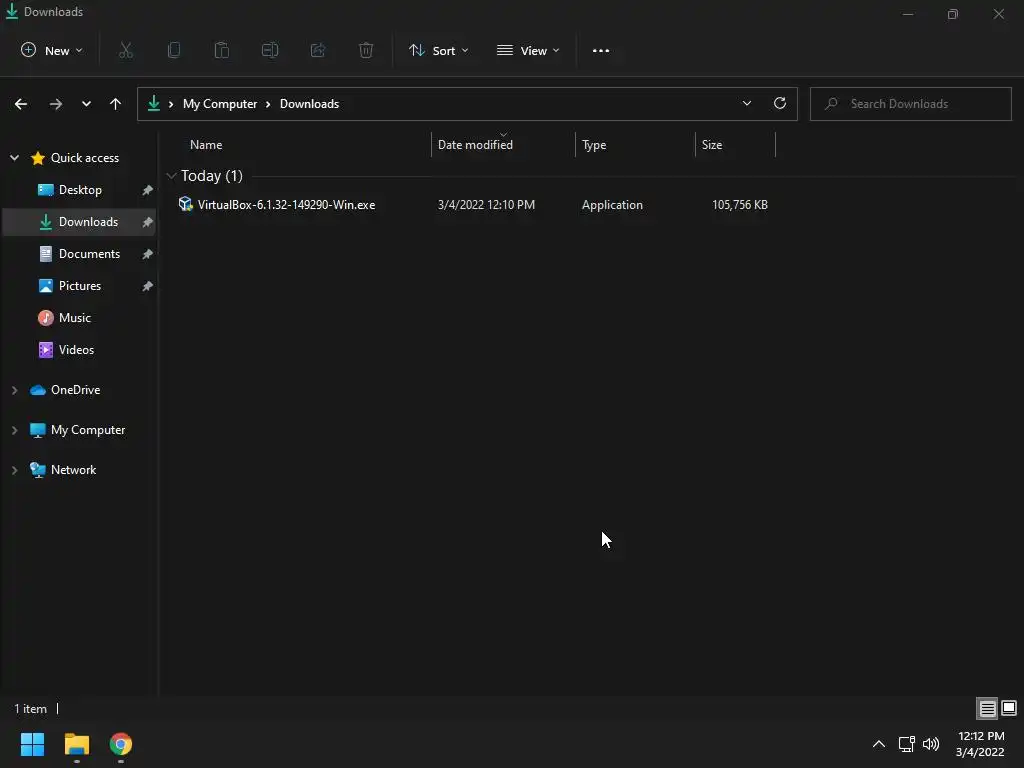
Task: Open Music in the sidebar
Action: coord(79,318)
